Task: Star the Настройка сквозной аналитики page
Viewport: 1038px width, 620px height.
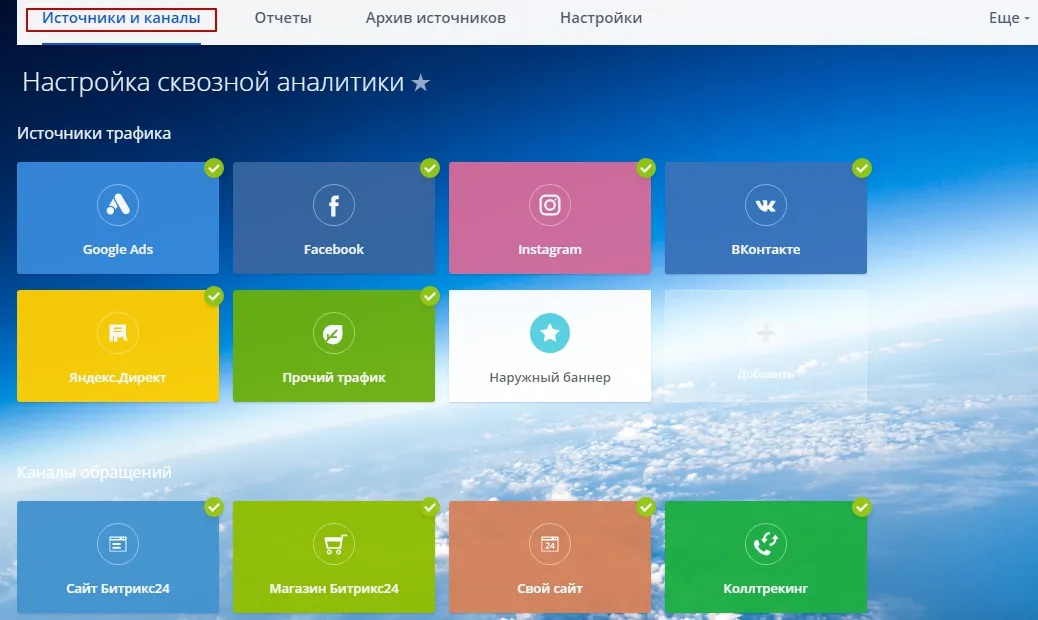Action: coord(421,83)
